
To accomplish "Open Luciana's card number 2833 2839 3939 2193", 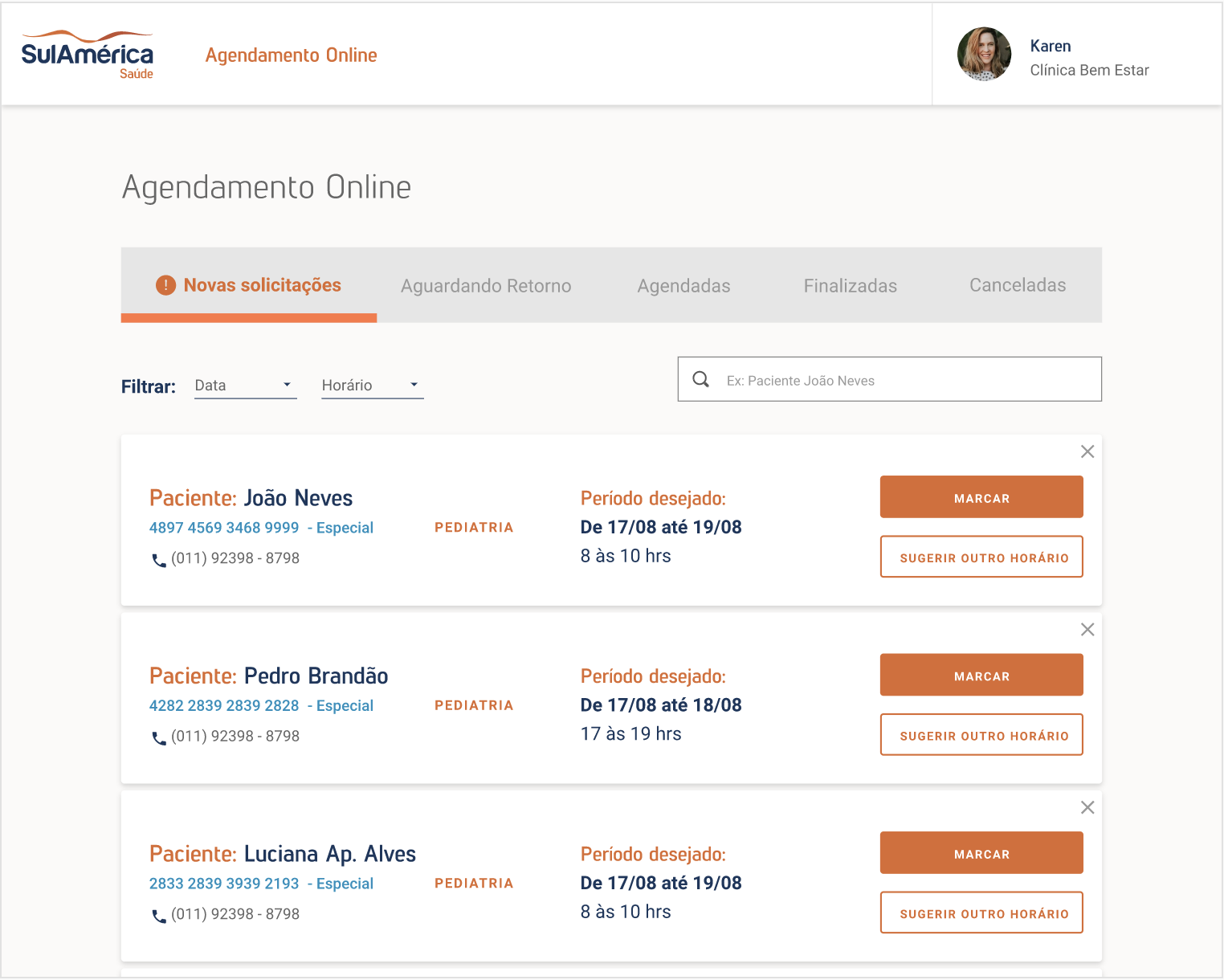I will click(x=224, y=884).
